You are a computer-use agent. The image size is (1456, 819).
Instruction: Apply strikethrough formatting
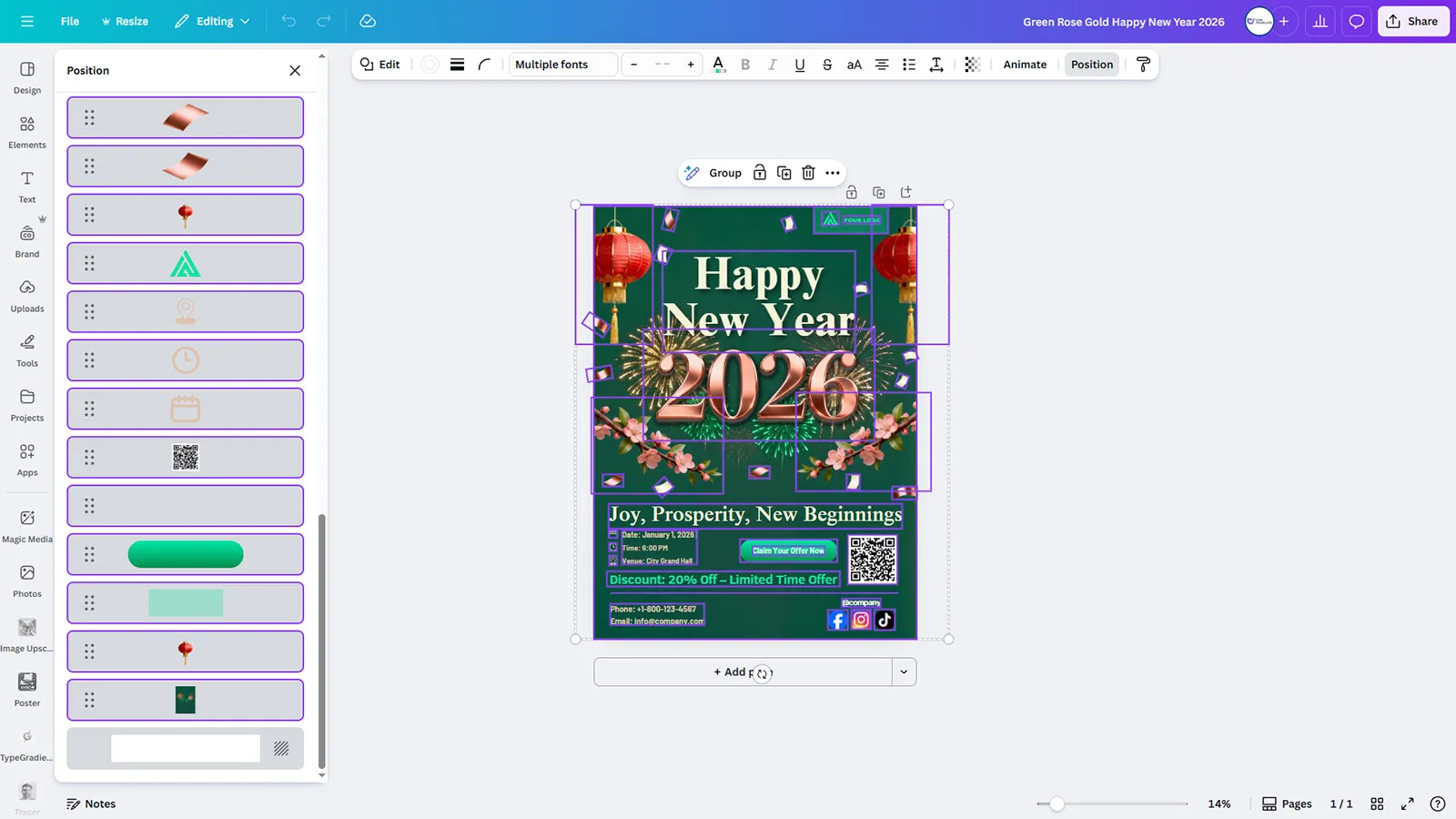(826, 65)
